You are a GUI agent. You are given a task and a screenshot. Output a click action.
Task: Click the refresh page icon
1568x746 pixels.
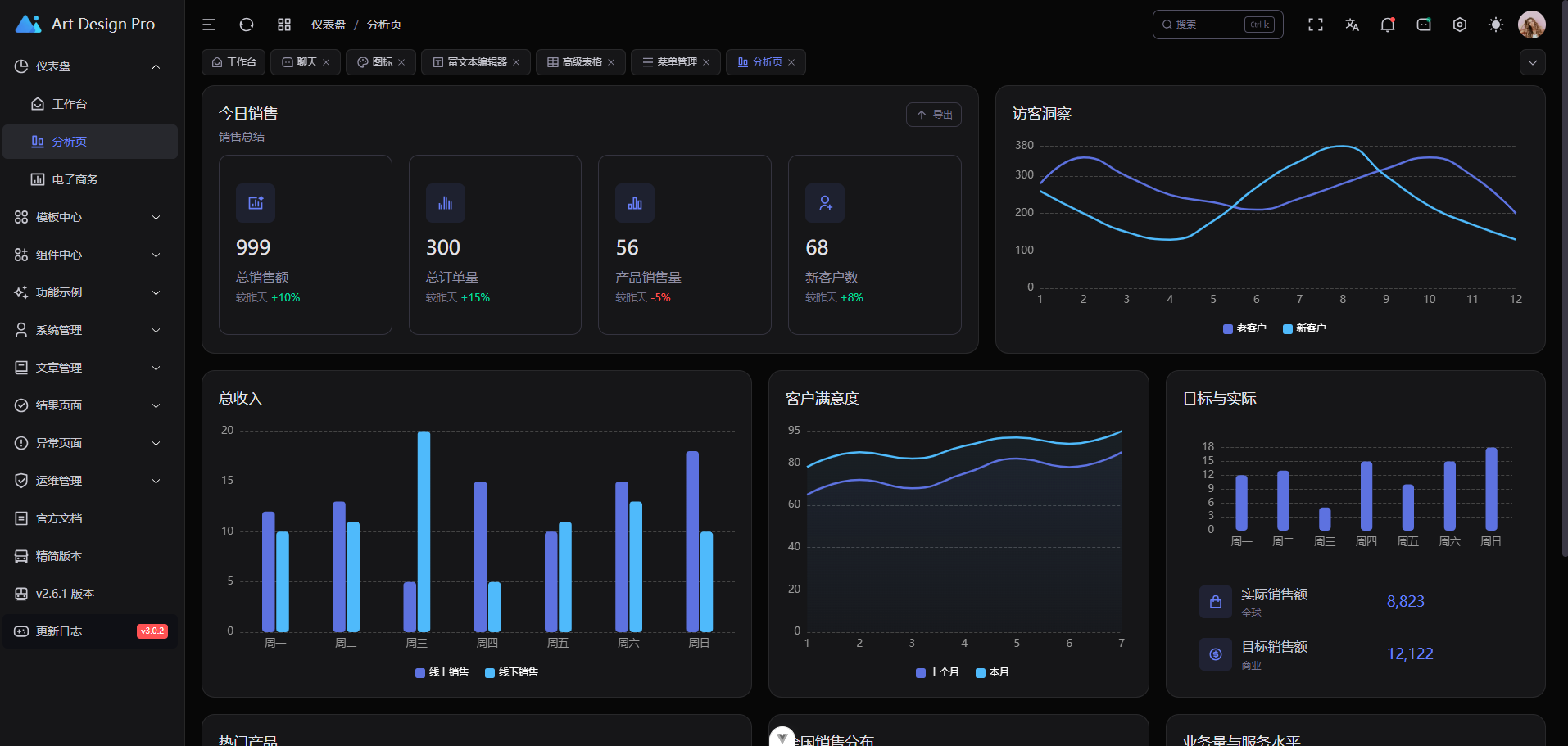[247, 25]
